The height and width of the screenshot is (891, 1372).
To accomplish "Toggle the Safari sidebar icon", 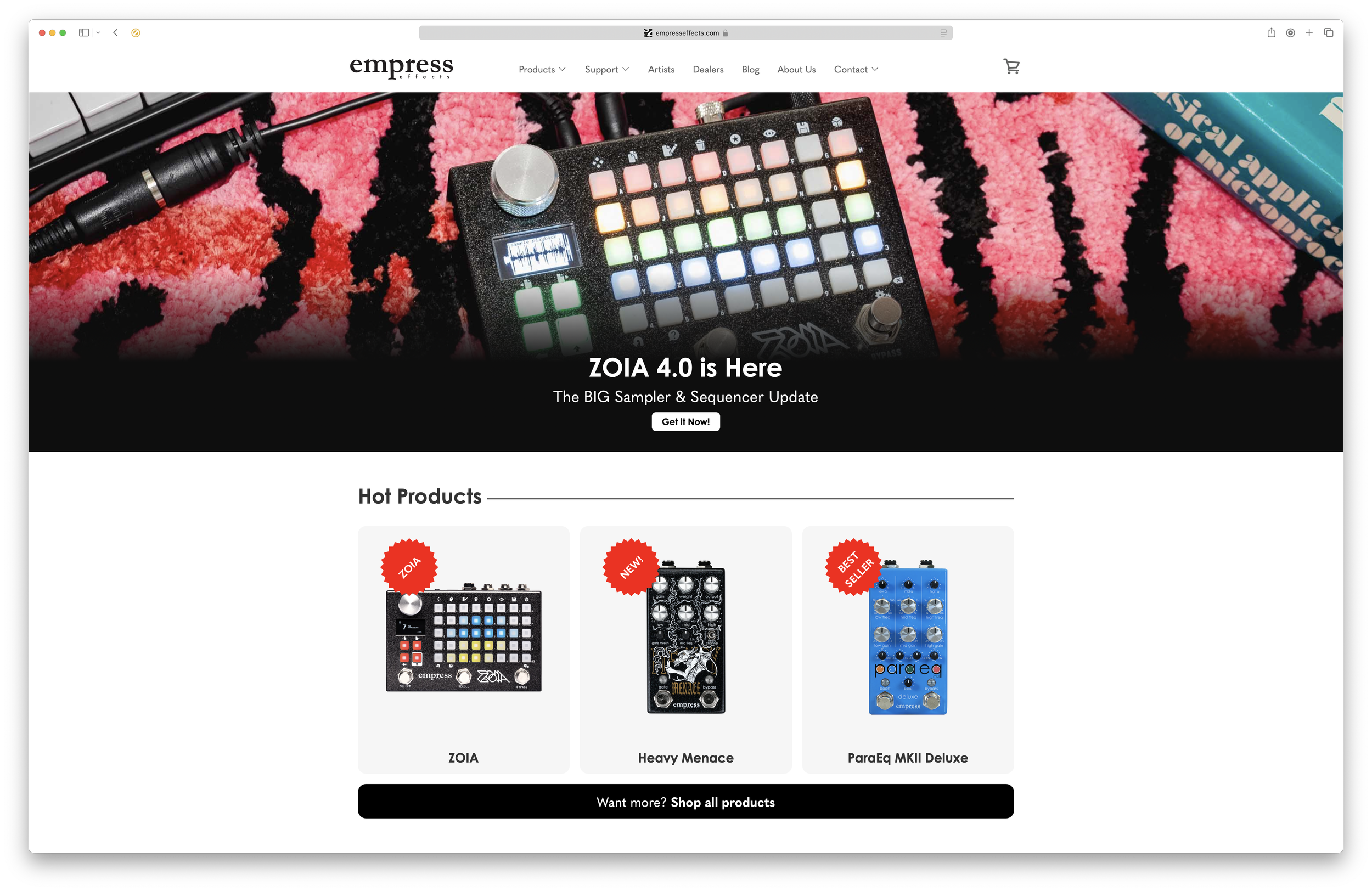I will tap(84, 33).
